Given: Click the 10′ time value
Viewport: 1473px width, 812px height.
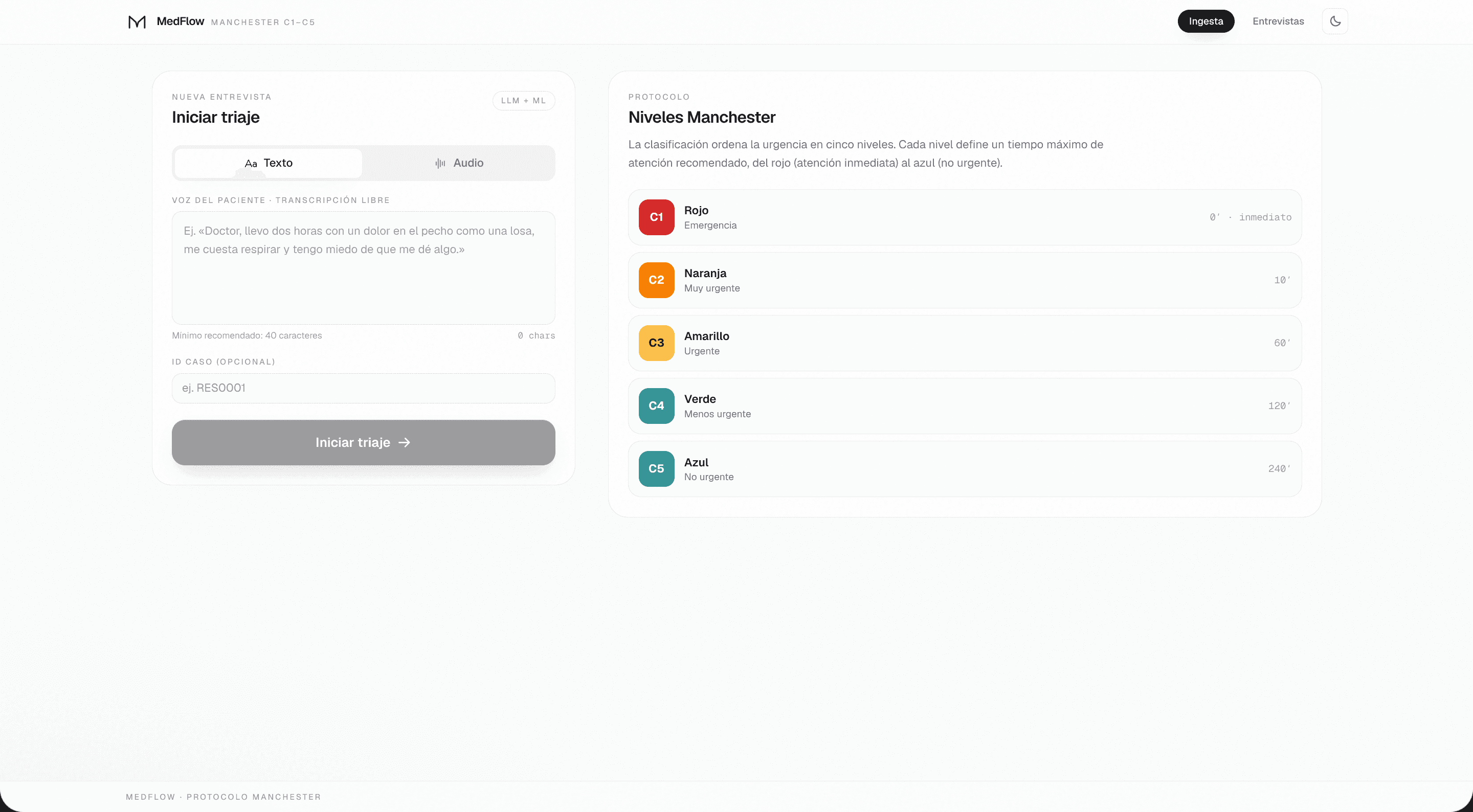Looking at the screenshot, I should 1282,280.
